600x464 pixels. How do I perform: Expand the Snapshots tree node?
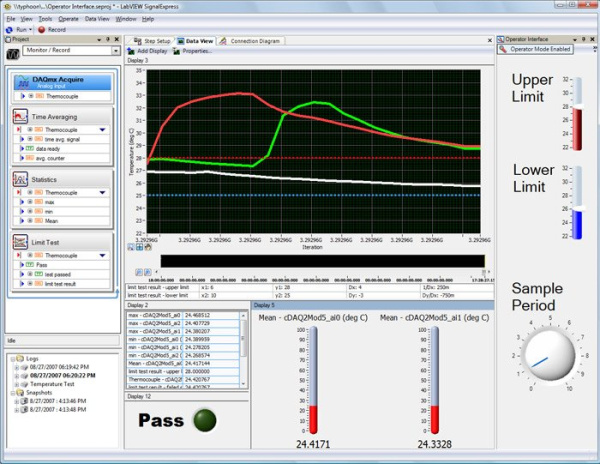coord(12,392)
